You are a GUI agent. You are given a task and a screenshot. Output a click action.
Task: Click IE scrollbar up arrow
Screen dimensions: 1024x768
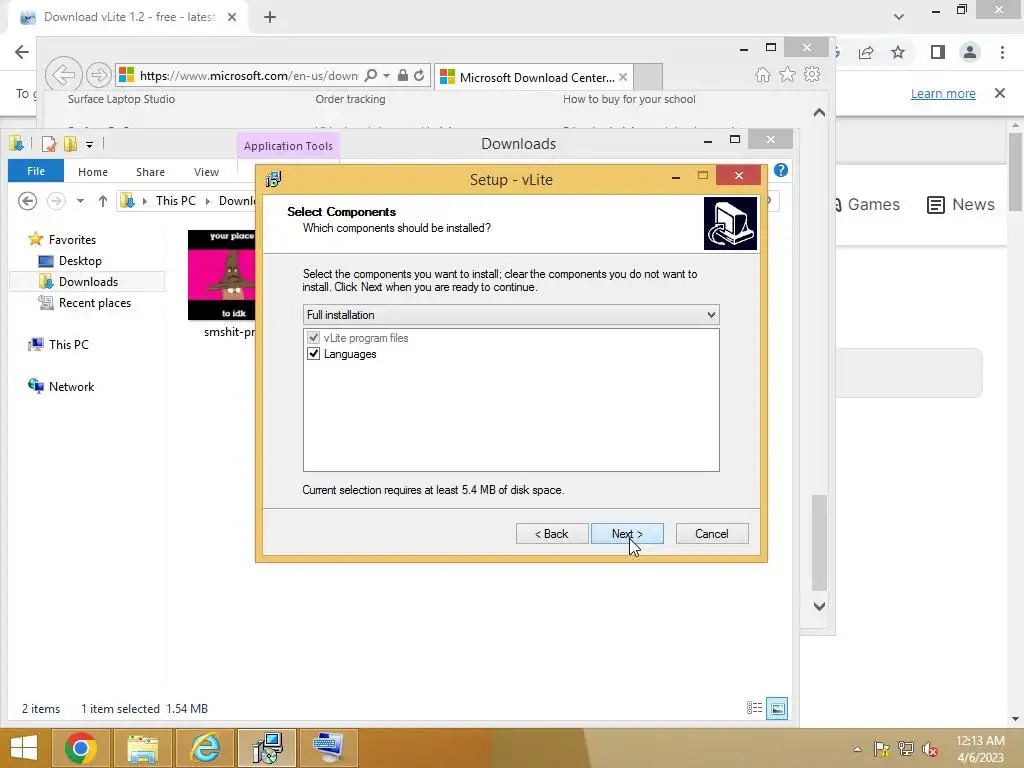click(820, 112)
